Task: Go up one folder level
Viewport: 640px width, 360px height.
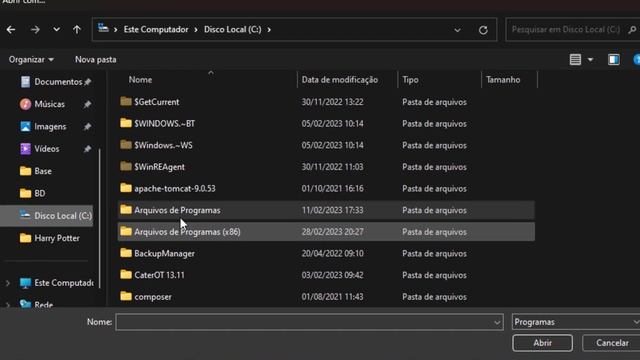Action: pos(77,29)
